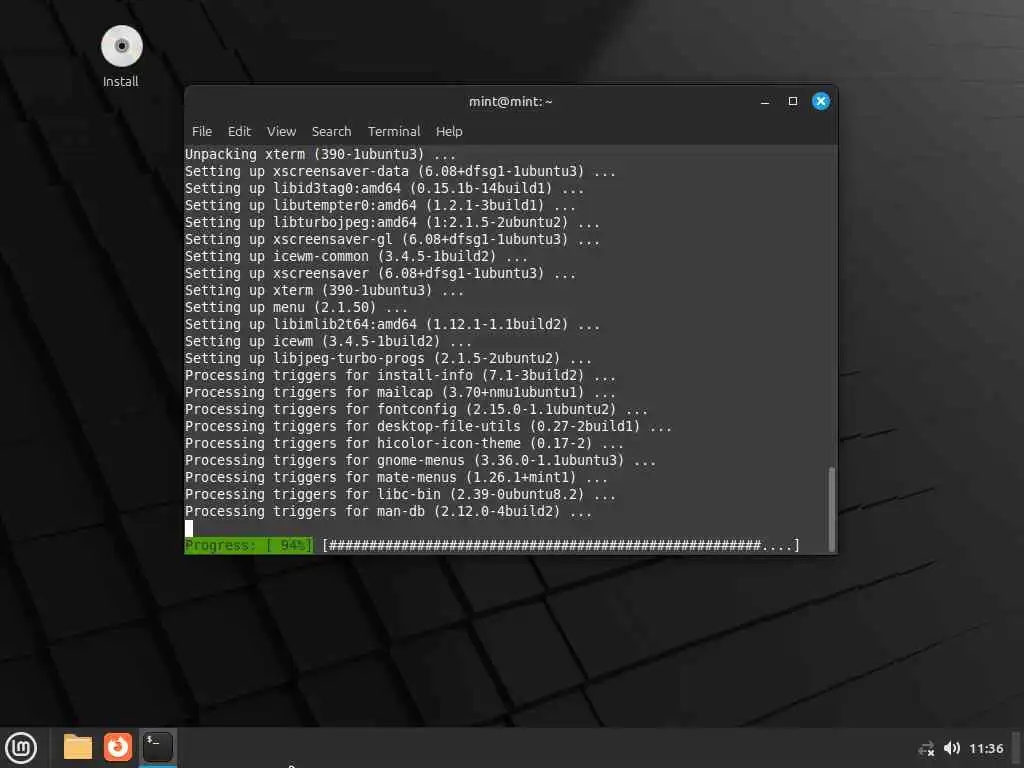Click "Processing triggers for mailcap" line
Image resolution: width=1024 pixels, height=768 pixels.
tap(400, 392)
